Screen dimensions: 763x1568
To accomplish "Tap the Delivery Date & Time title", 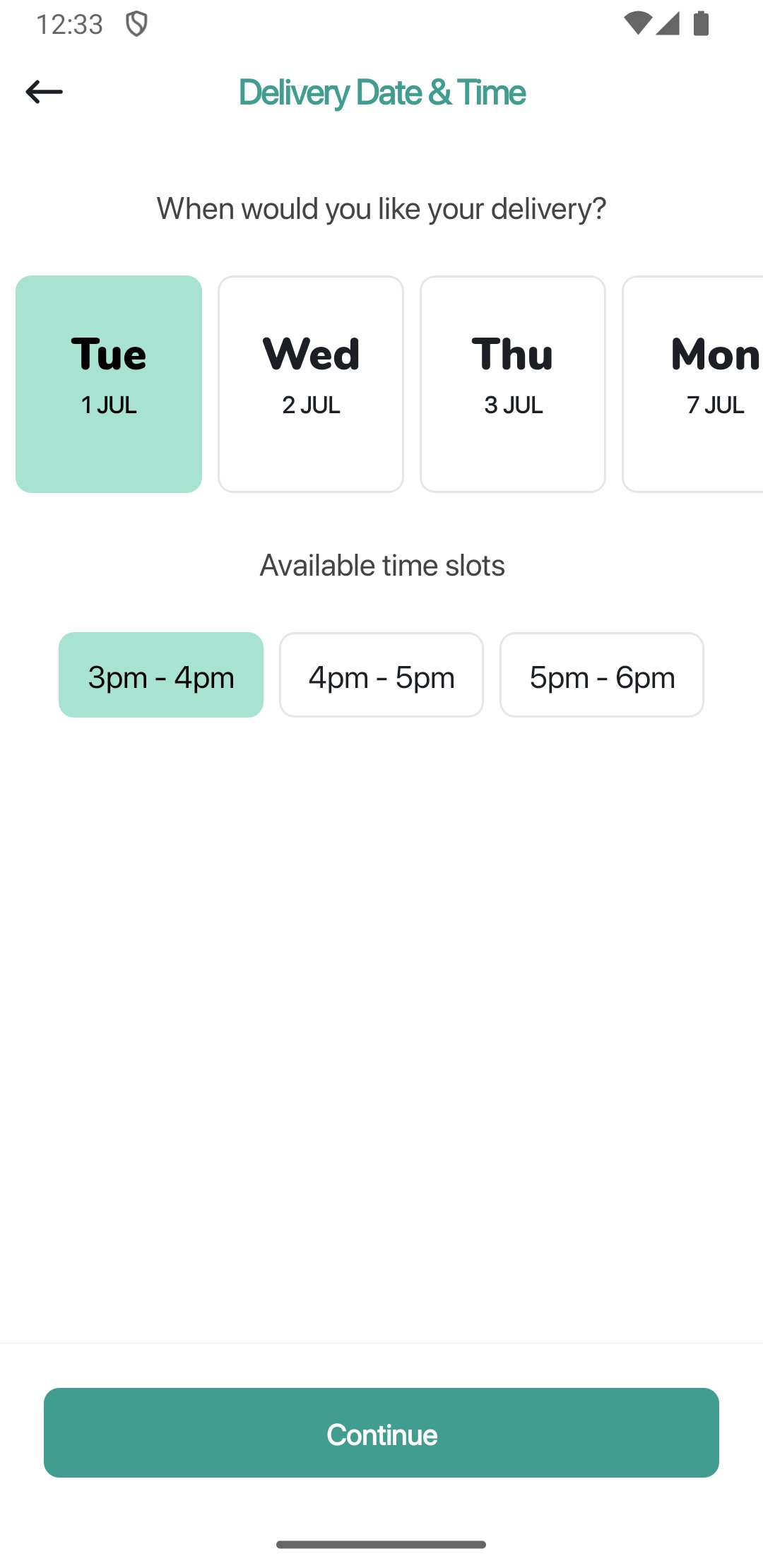I will click(381, 93).
